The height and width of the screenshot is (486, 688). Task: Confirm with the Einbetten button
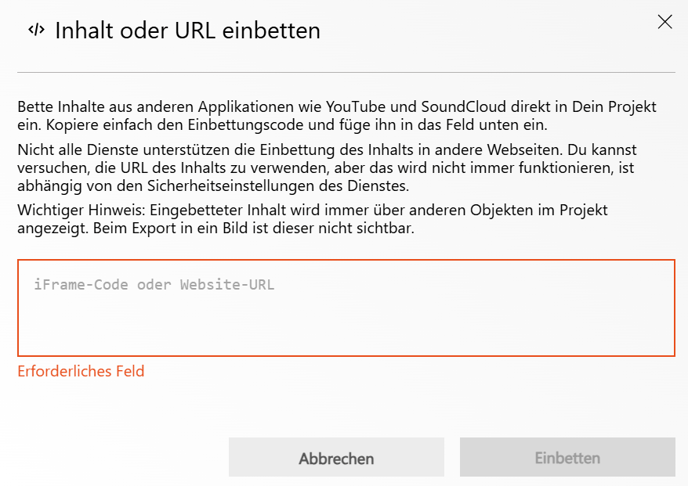pos(567,457)
